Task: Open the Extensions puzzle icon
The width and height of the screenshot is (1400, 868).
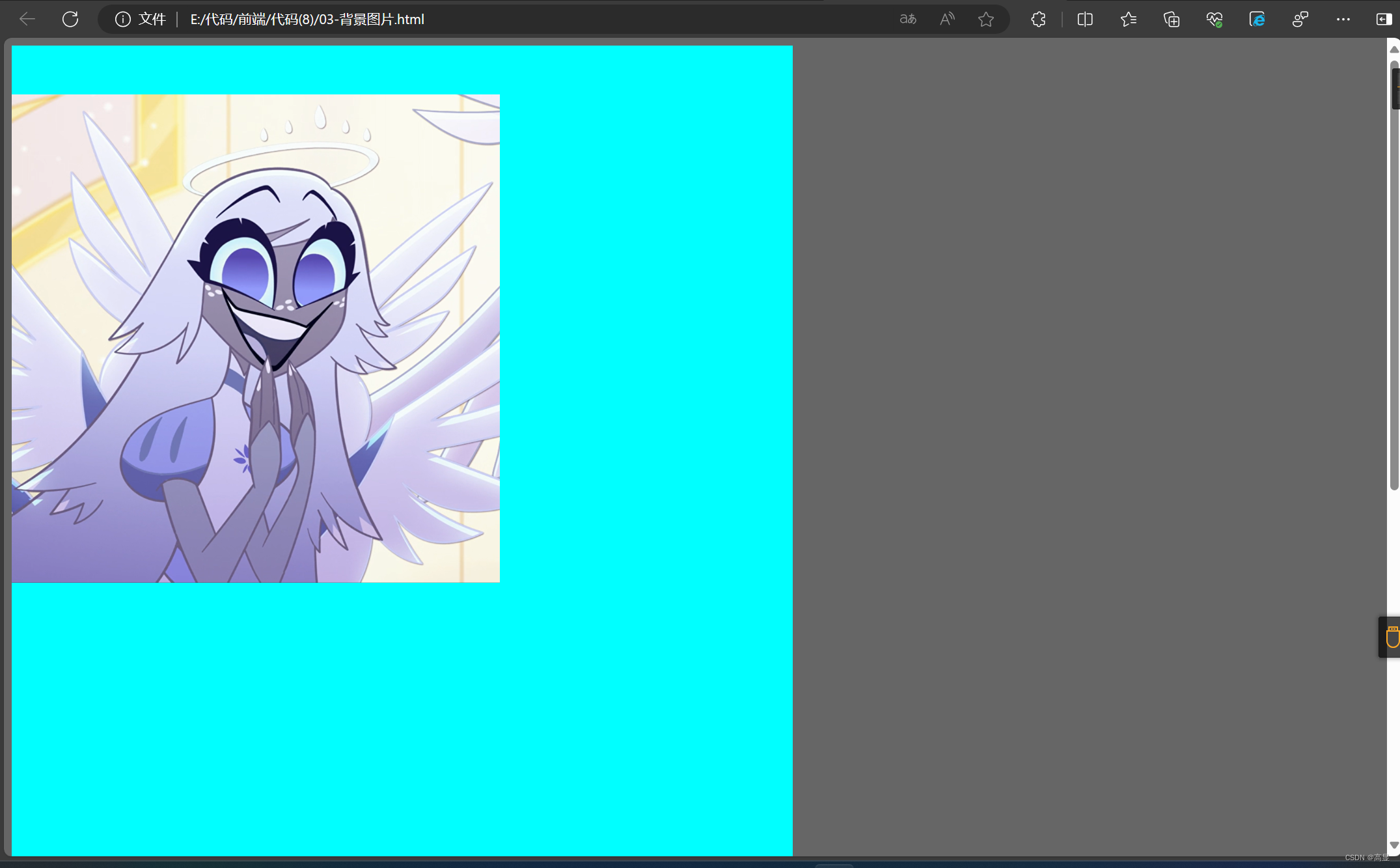Action: (1038, 20)
